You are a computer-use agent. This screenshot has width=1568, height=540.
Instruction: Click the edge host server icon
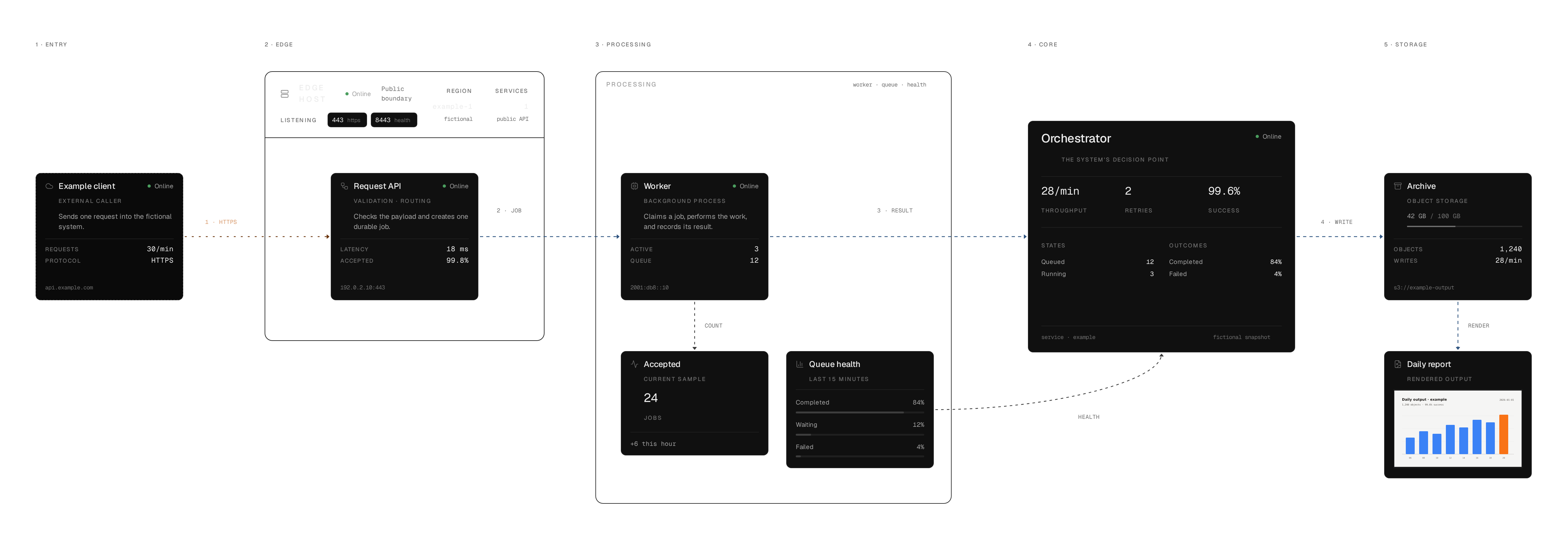point(284,94)
